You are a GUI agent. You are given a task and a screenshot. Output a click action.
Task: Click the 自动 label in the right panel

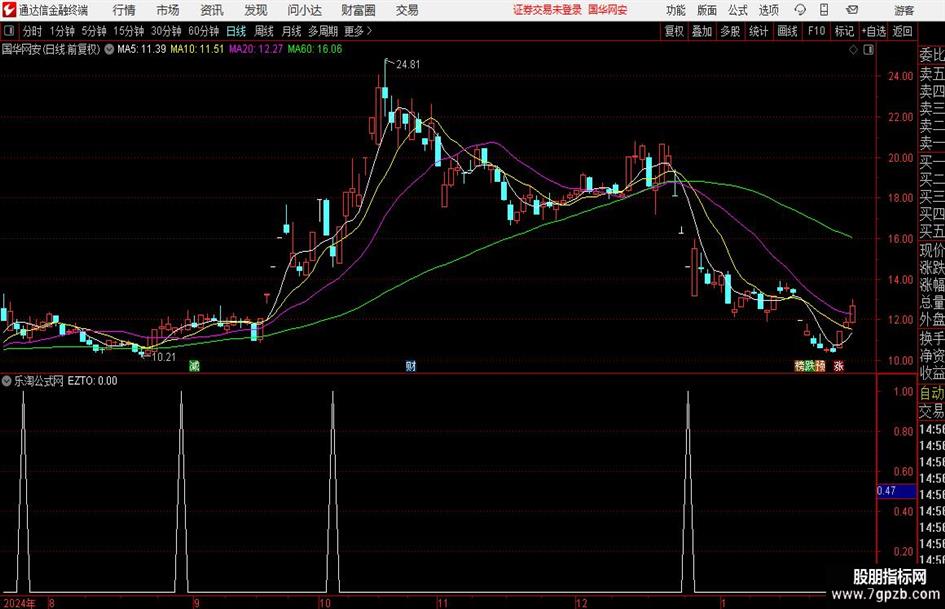pos(932,393)
